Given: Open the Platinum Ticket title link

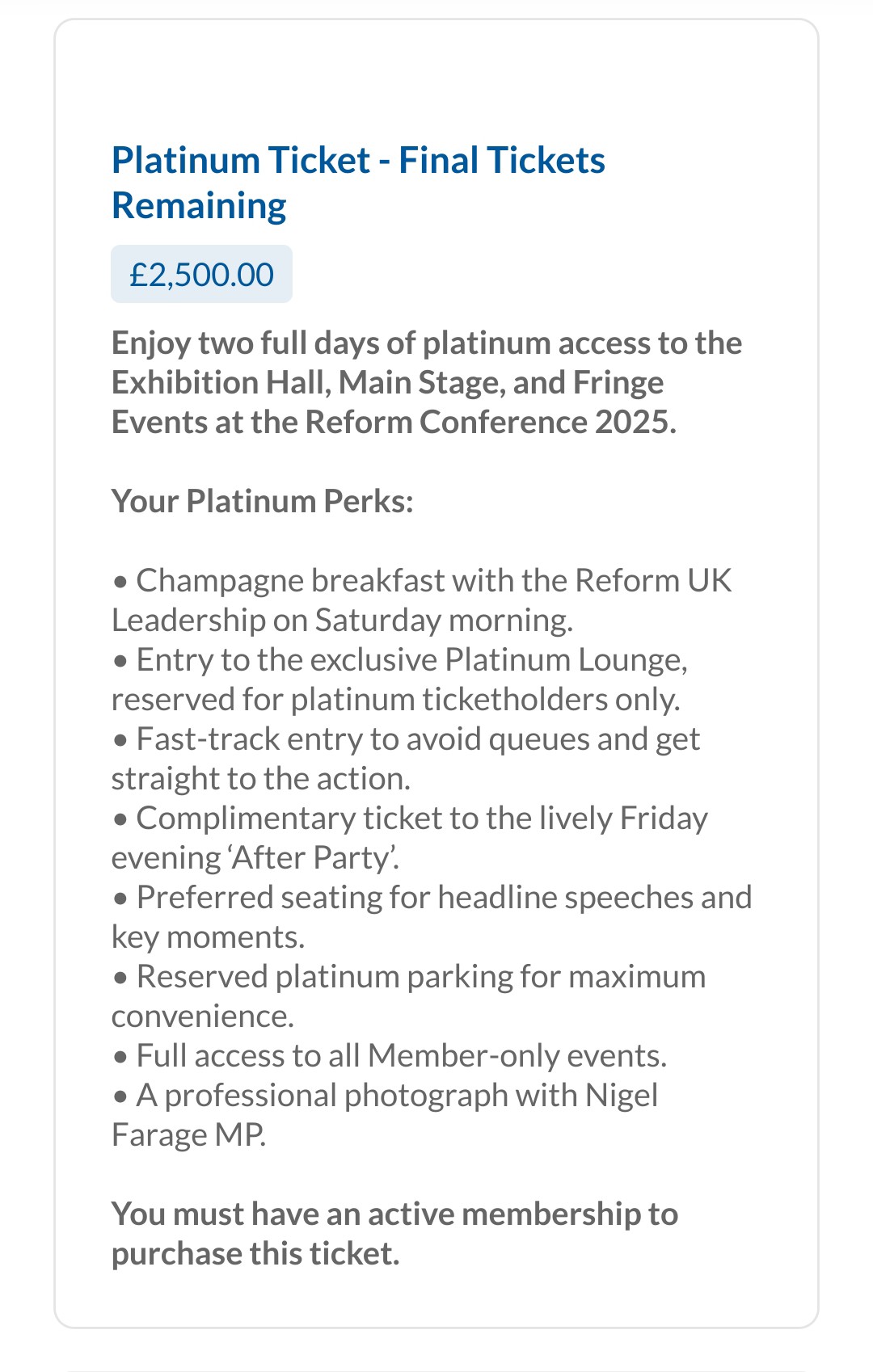Looking at the screenshot, I should click(x=357, y=160).
